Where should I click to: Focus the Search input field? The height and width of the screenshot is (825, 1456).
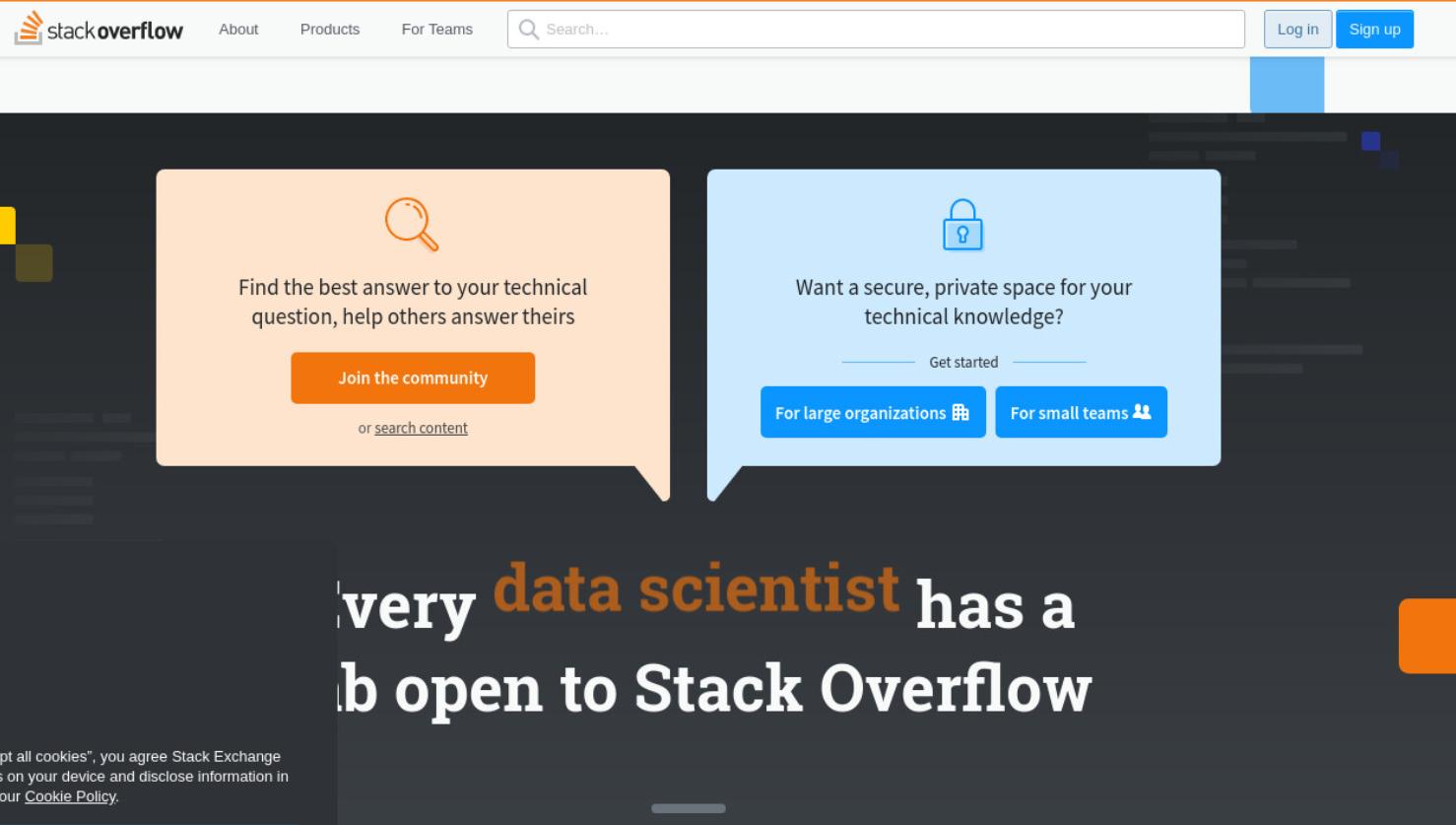coord(876,30)
